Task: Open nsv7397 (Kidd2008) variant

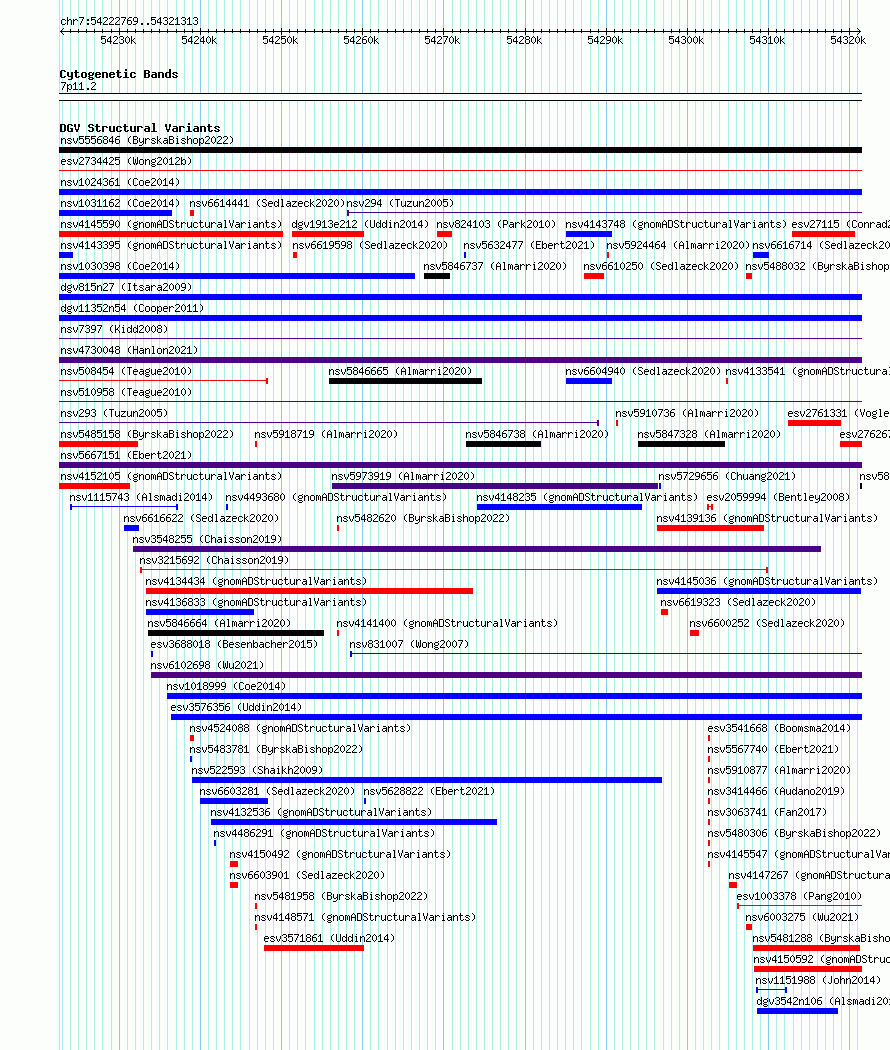Action: coord(114,329)
